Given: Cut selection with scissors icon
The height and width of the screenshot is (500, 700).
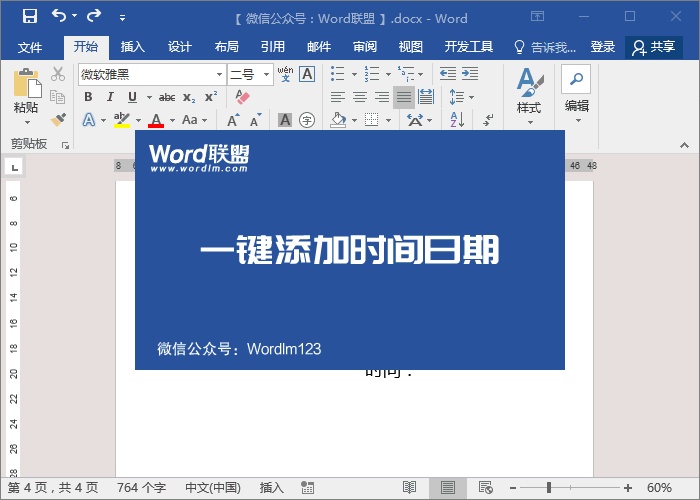Looking at the screenshot, I should pos(58,74).
